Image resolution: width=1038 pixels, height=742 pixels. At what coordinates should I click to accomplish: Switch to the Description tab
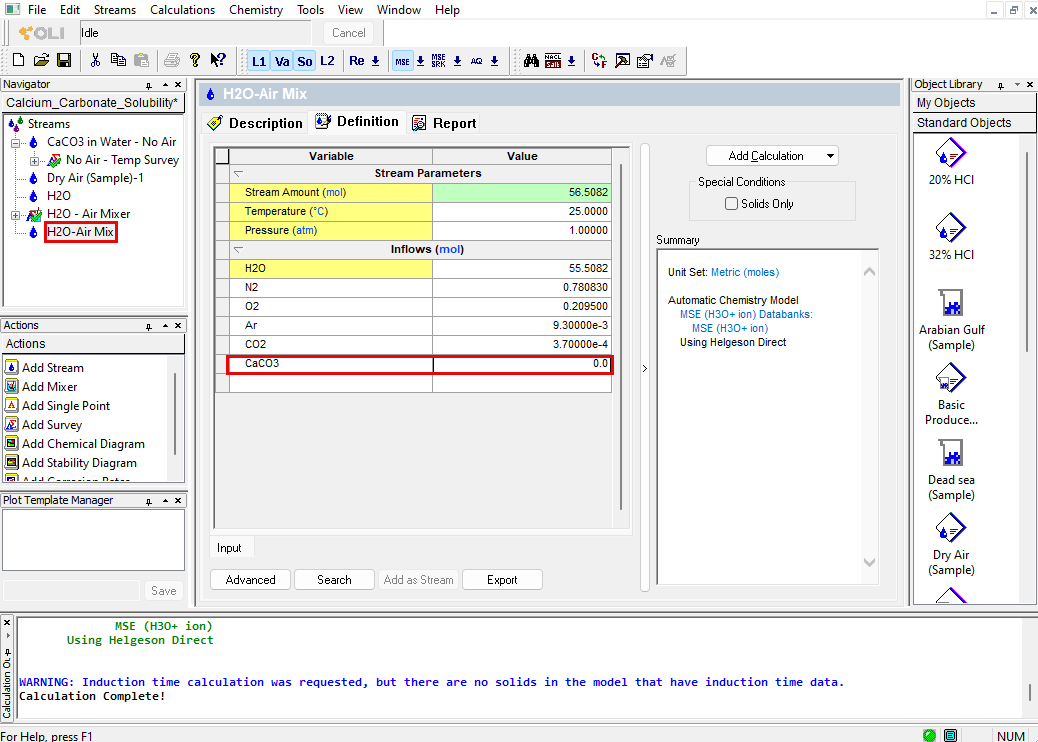[256, 123]
